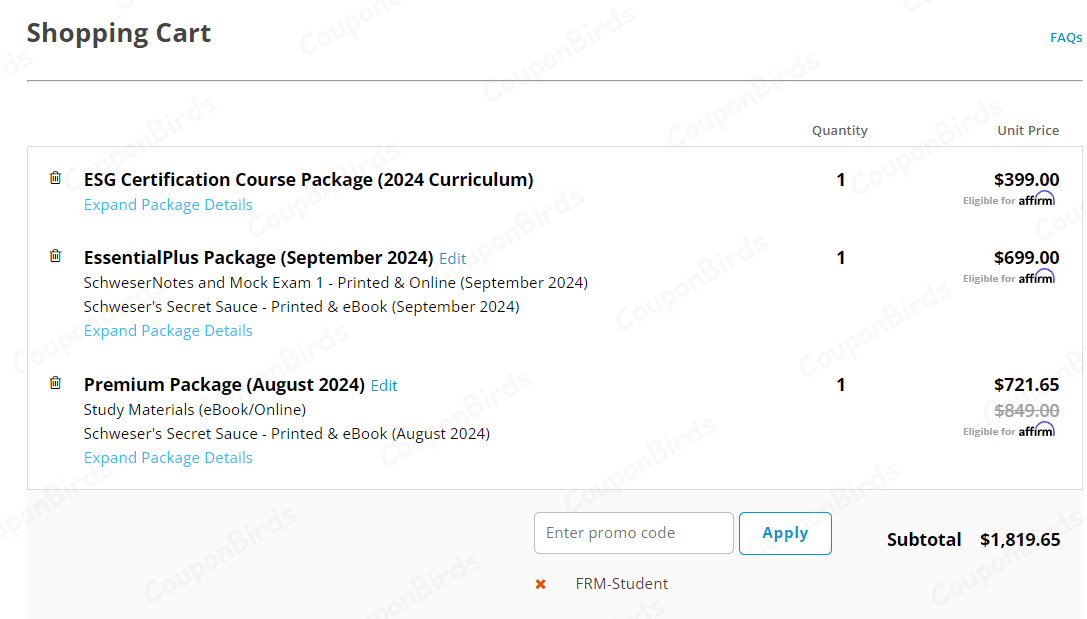The width and height of the screenshot is (1087, 619).
Task: Expand EssentialPlus Package details
Action: pyautogui.click(x=167, y=330)
